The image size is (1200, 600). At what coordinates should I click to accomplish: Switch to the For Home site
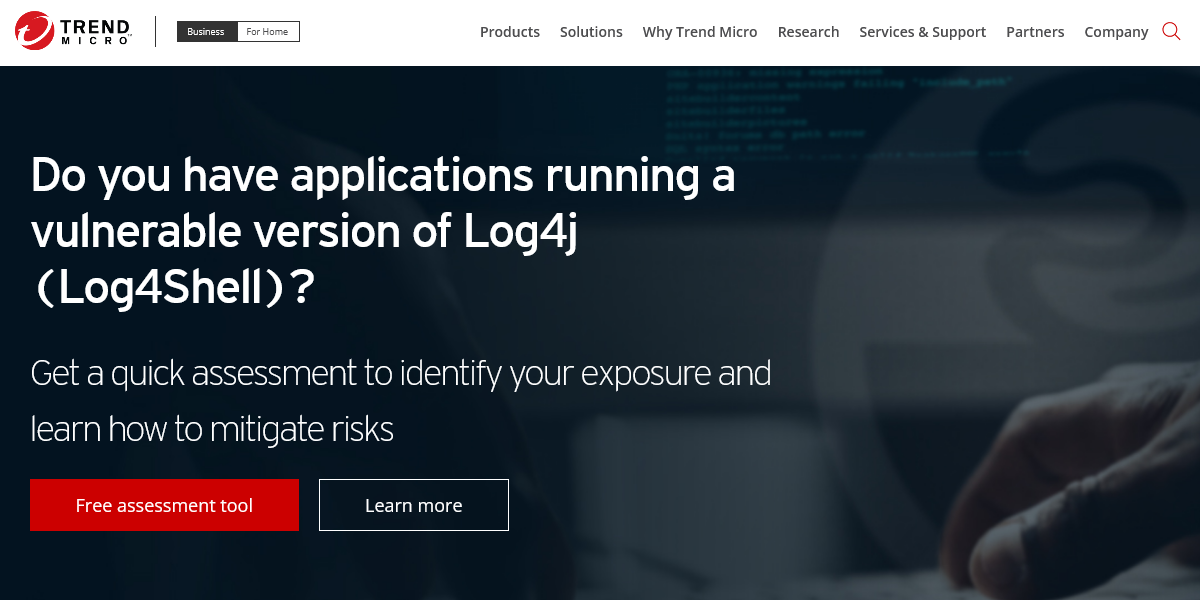click(268, 32)
